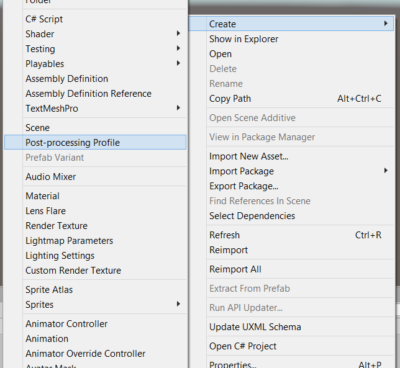Click Reimport menu entry
Image resolution: width=400 pixels, height=368 pixels.
point(291,250)
